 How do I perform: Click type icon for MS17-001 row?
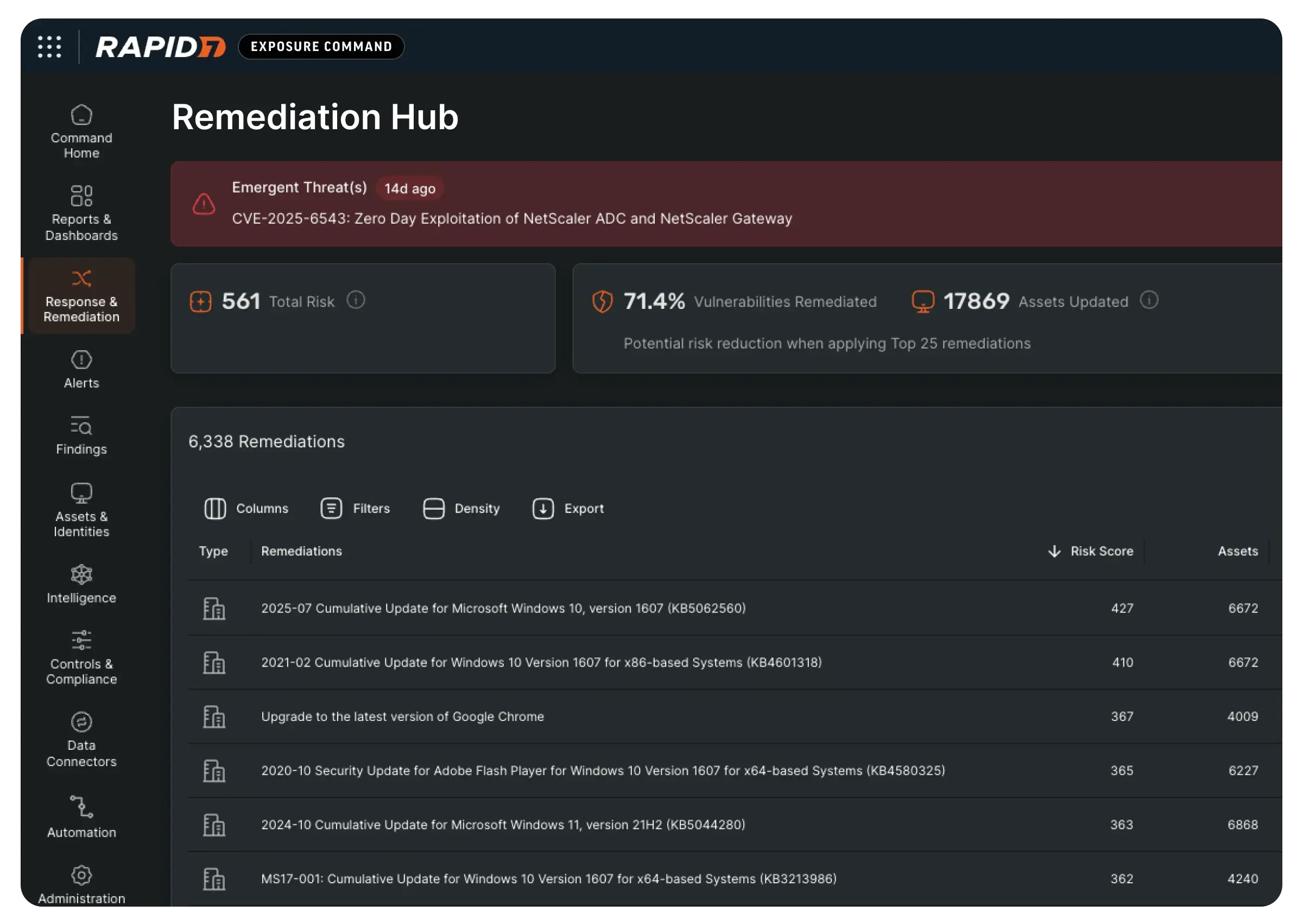click(x=214, y=878)
